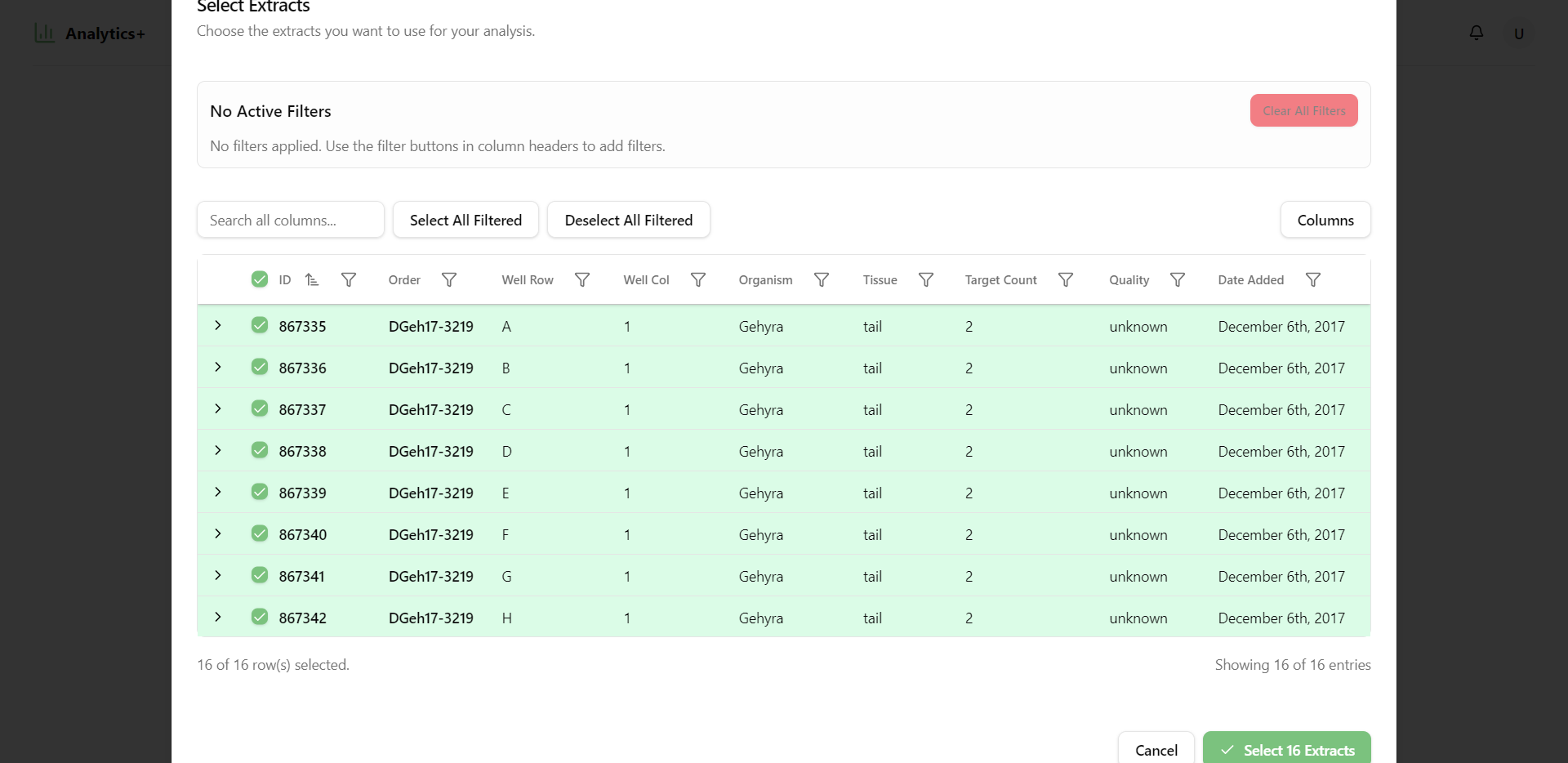Open the Well Row column filter

(x=582, y=280)
